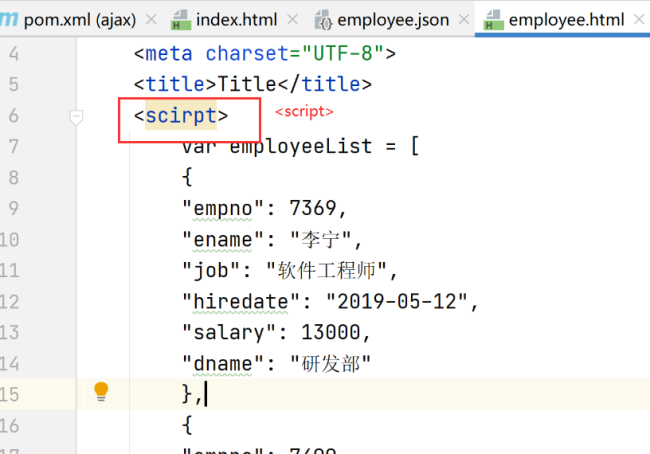This screenshot has width=650, height=454.
Task: Click line number 9 in the gutter
Action: click(13, 209)
